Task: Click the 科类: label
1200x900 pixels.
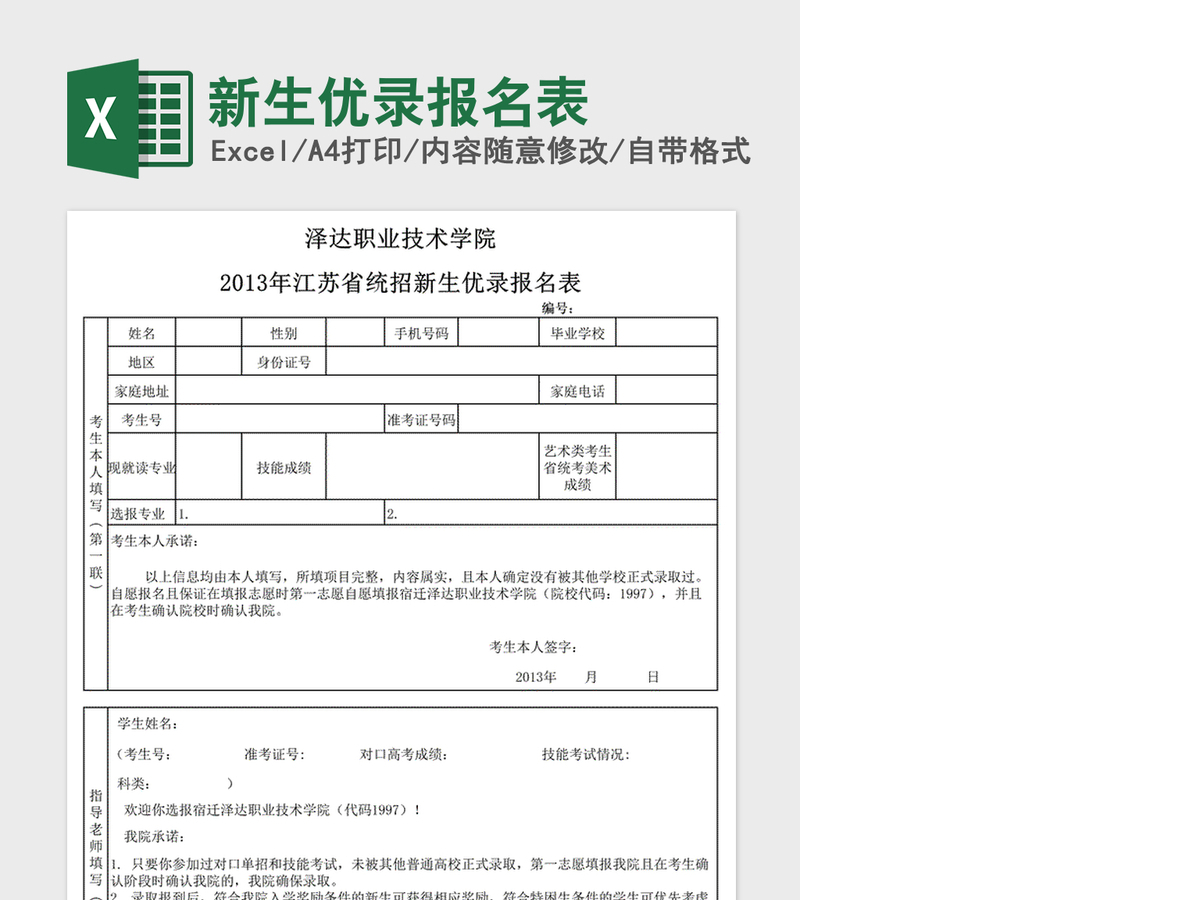Action: coord(134,783)
